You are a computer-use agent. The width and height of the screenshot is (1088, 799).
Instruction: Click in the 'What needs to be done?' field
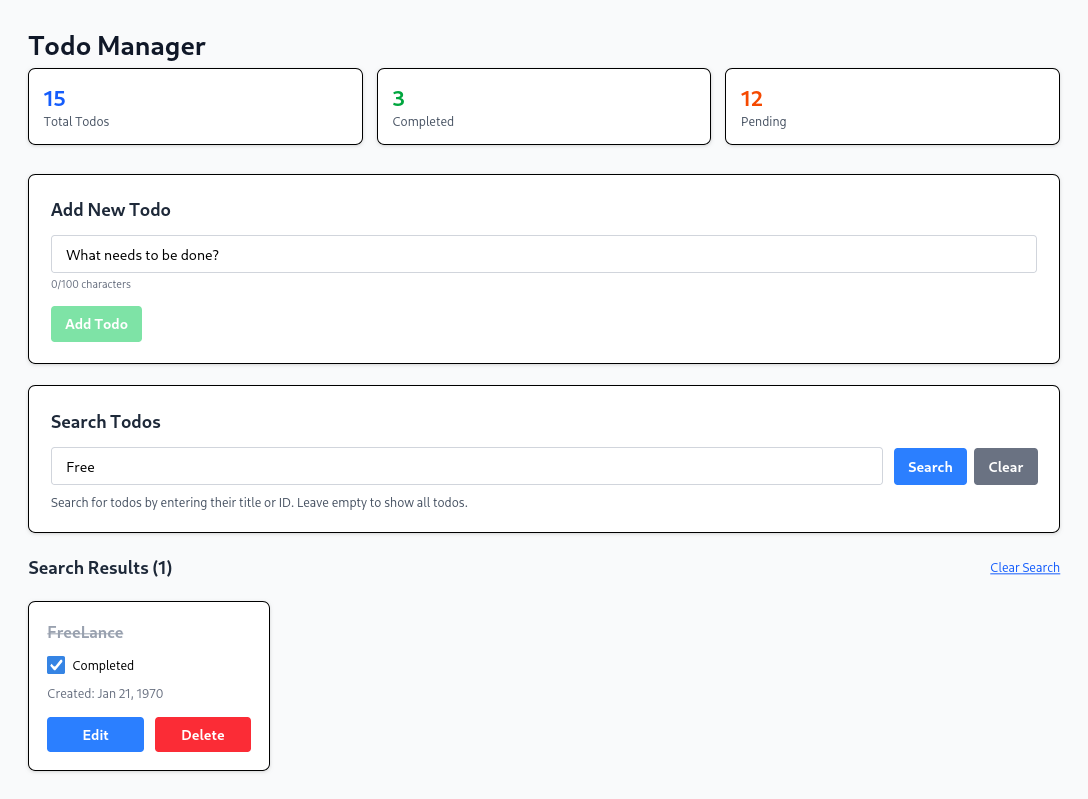543,254
